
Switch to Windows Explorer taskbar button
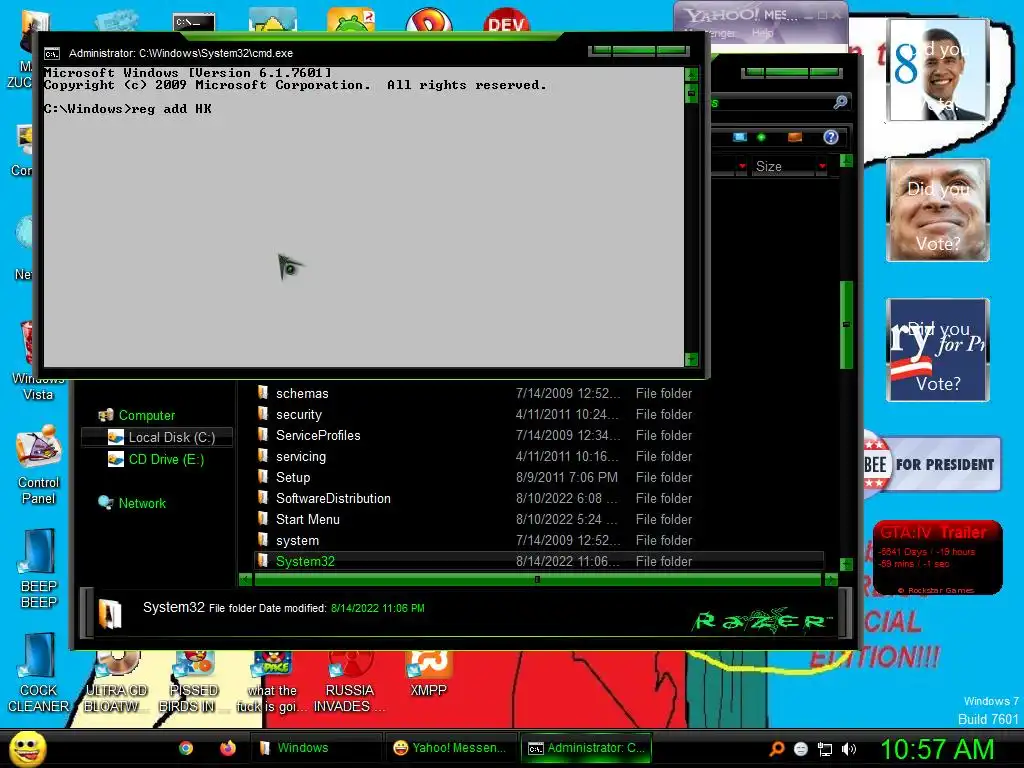tap(316, 748)
